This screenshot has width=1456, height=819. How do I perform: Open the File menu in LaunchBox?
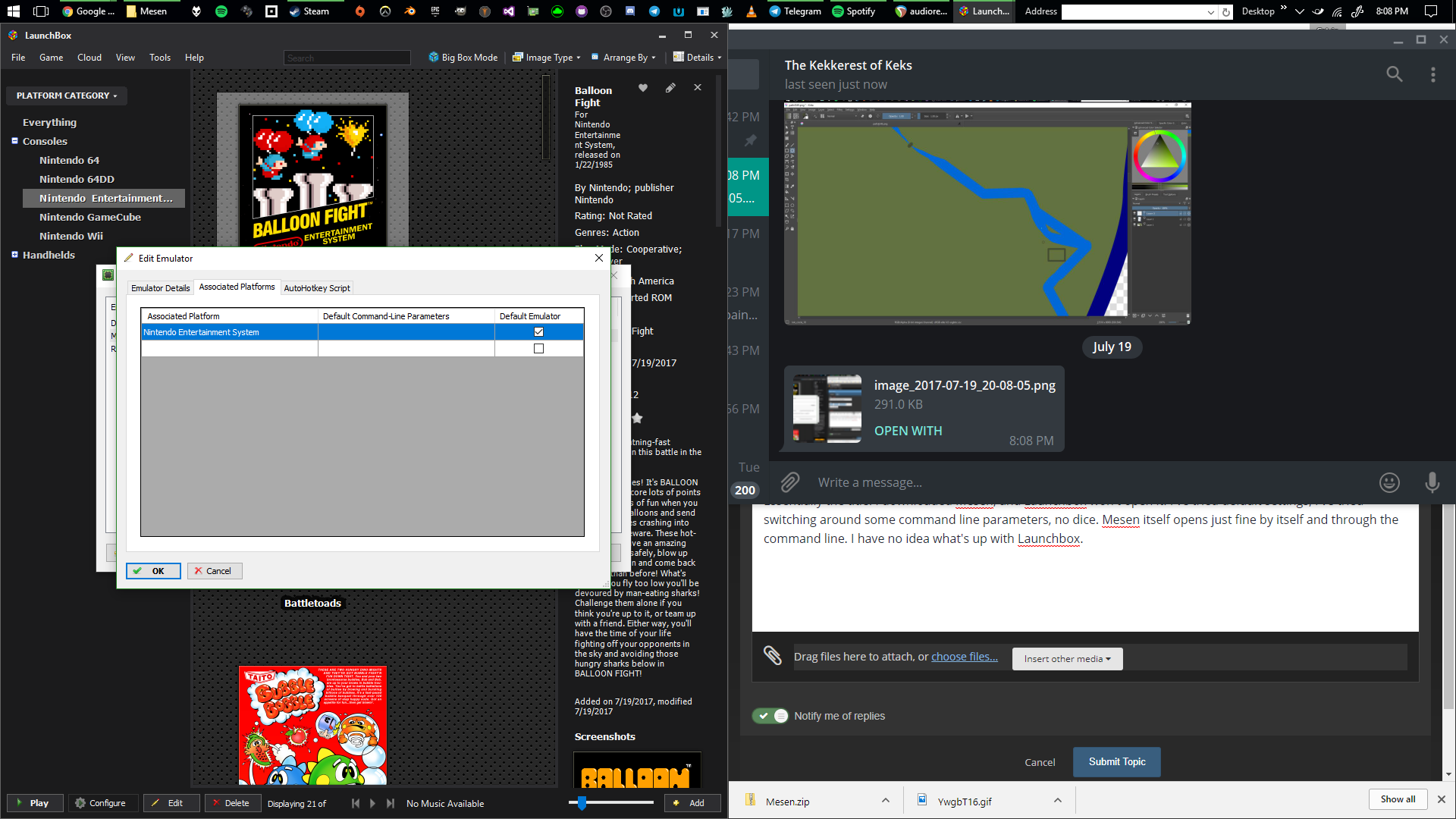tap(18, 58)
